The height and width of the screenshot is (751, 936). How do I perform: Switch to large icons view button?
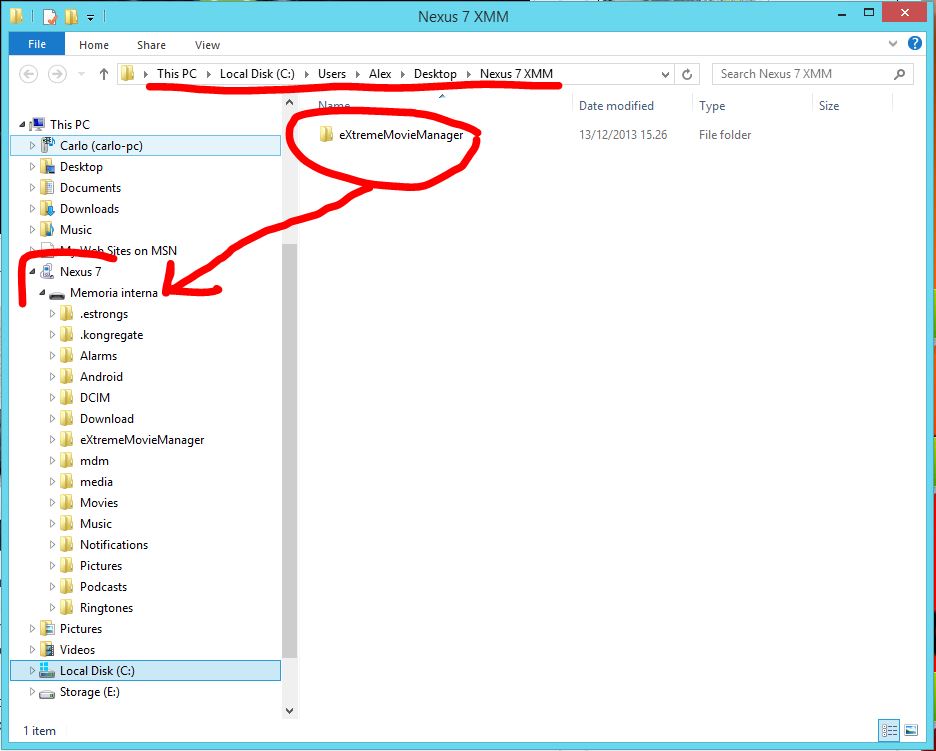point(910,730)
